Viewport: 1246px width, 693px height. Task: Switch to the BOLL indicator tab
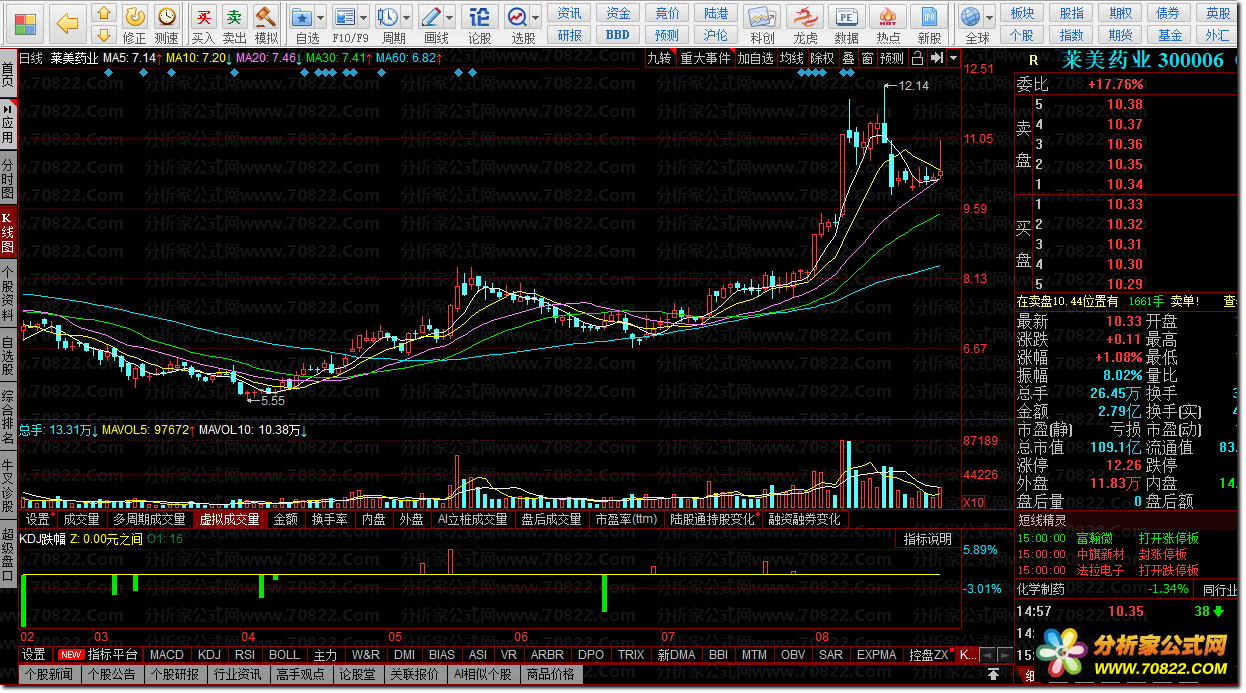(x=284, y=654)
